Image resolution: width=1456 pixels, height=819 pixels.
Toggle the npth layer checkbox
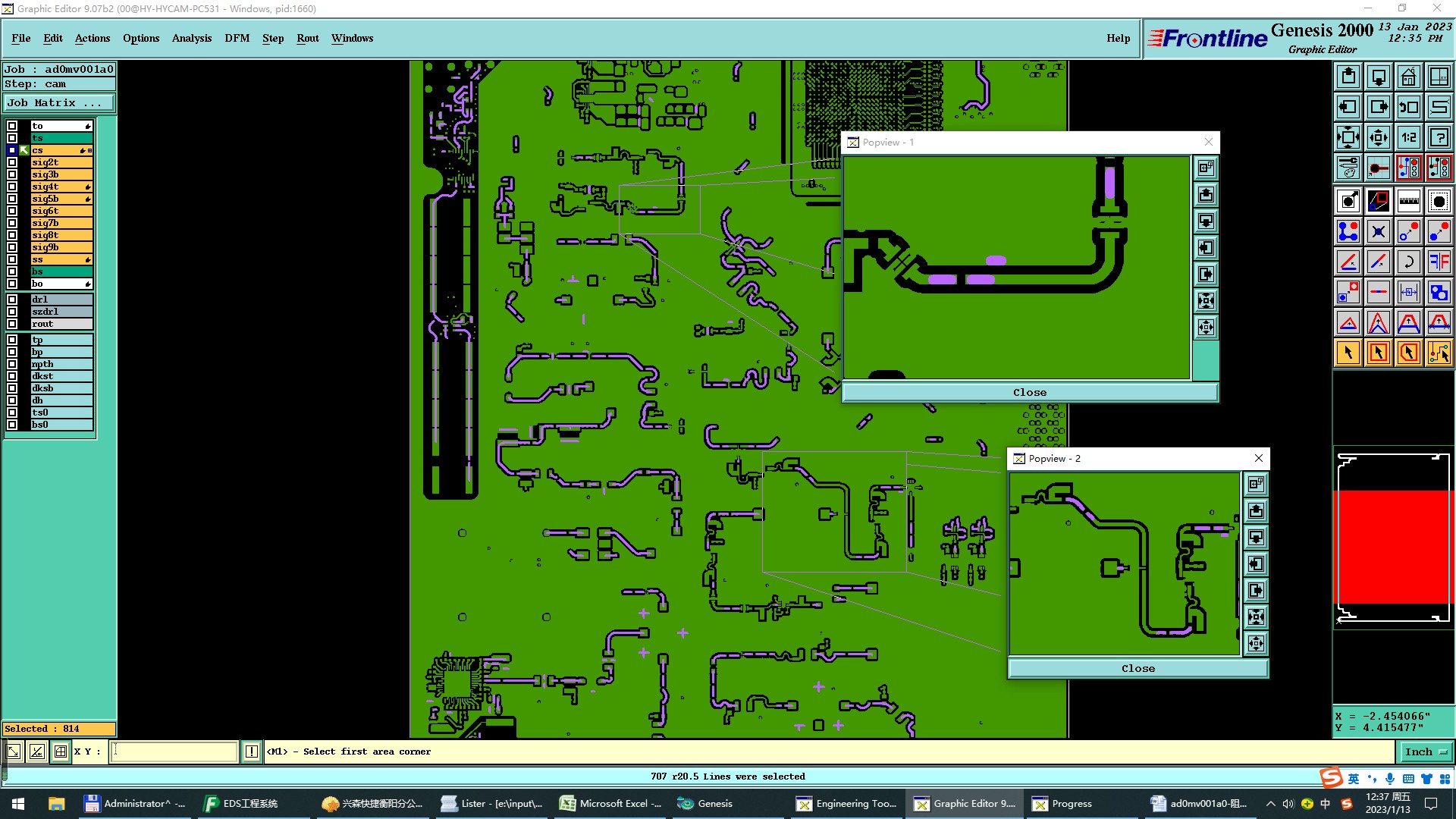(12, 364)
